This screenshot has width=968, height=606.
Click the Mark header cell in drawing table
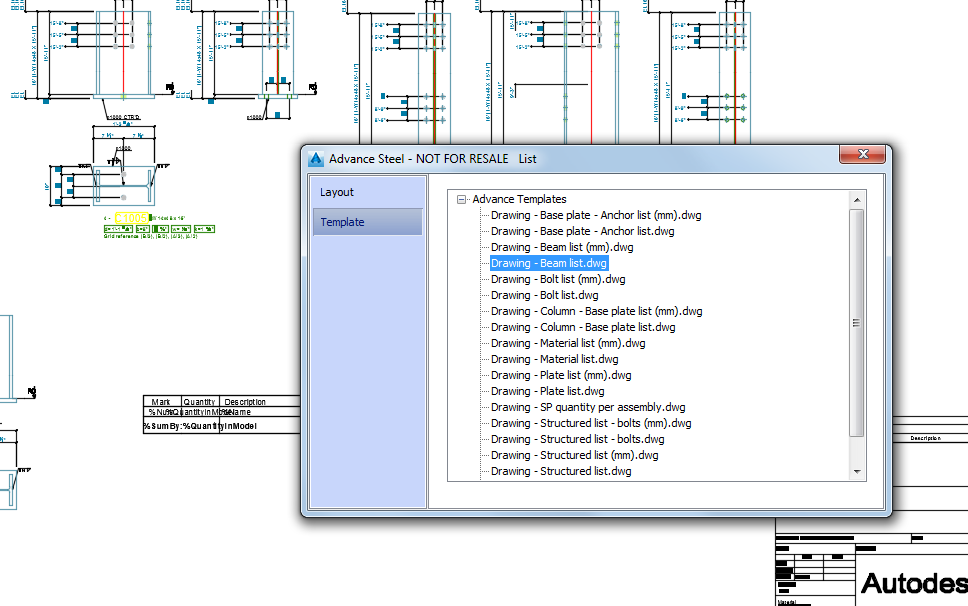161,402
